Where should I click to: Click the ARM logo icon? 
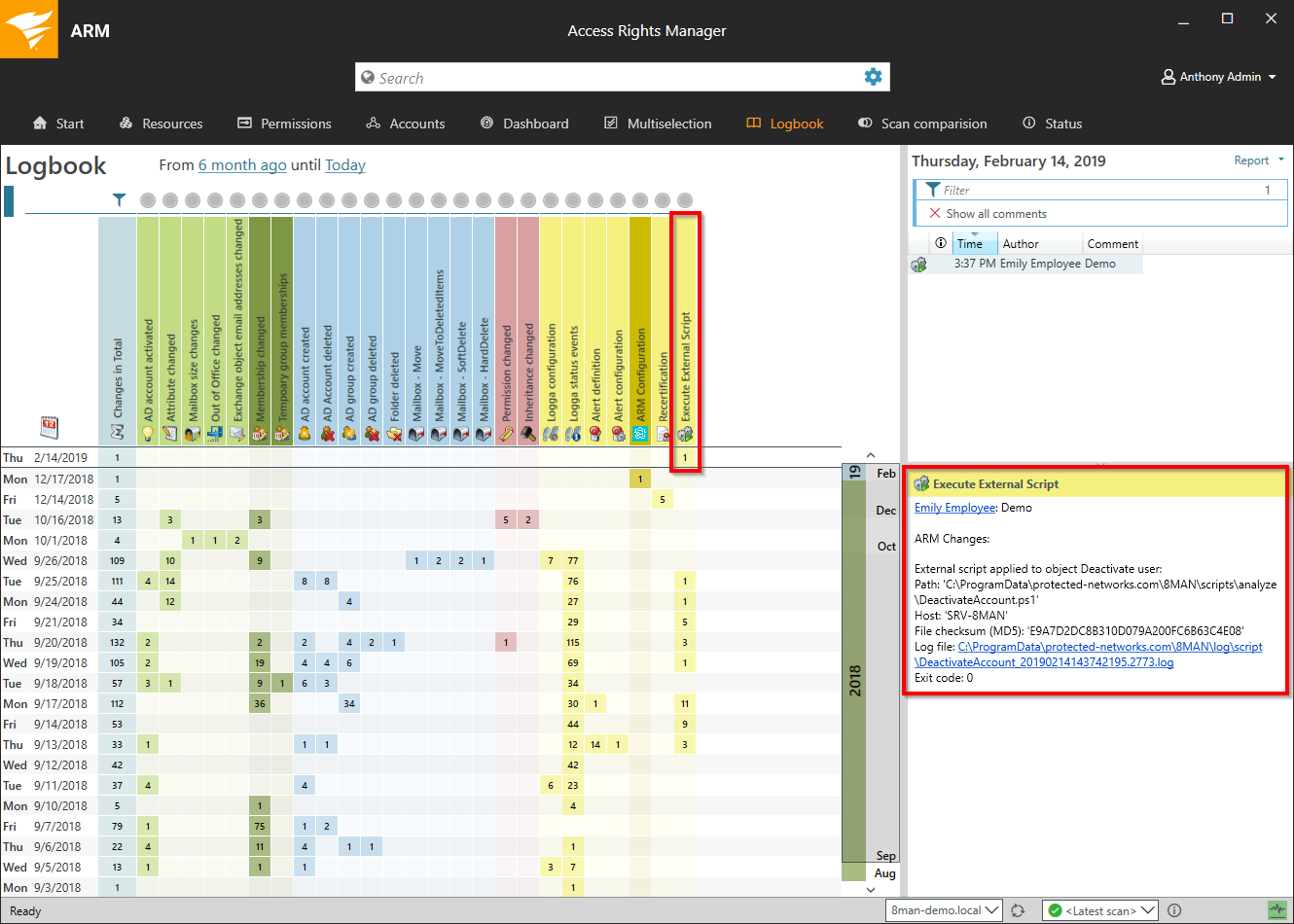28,29
